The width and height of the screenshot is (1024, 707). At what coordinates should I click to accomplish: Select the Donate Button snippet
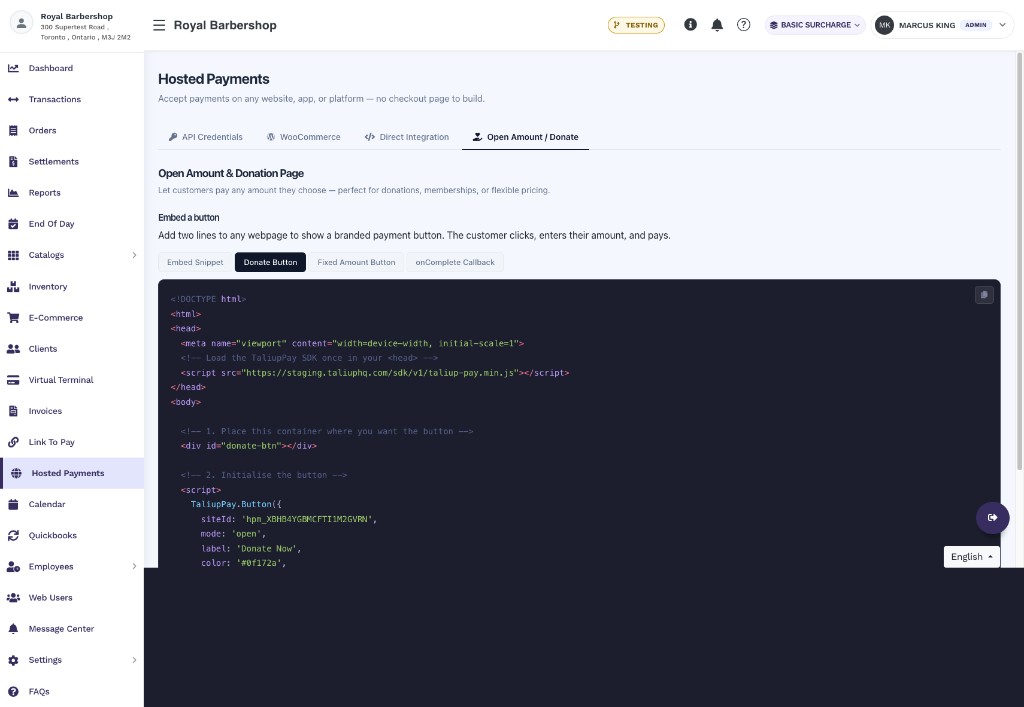(270, 262)
